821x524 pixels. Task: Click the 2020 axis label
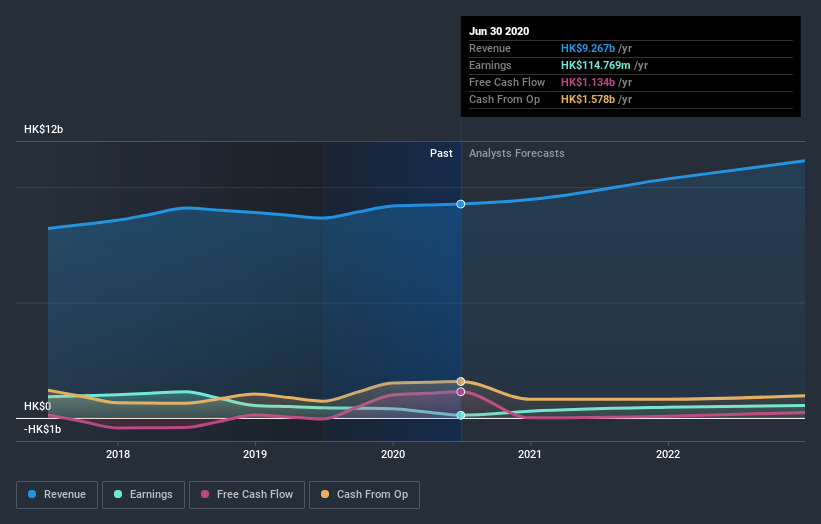coord(393,454)
